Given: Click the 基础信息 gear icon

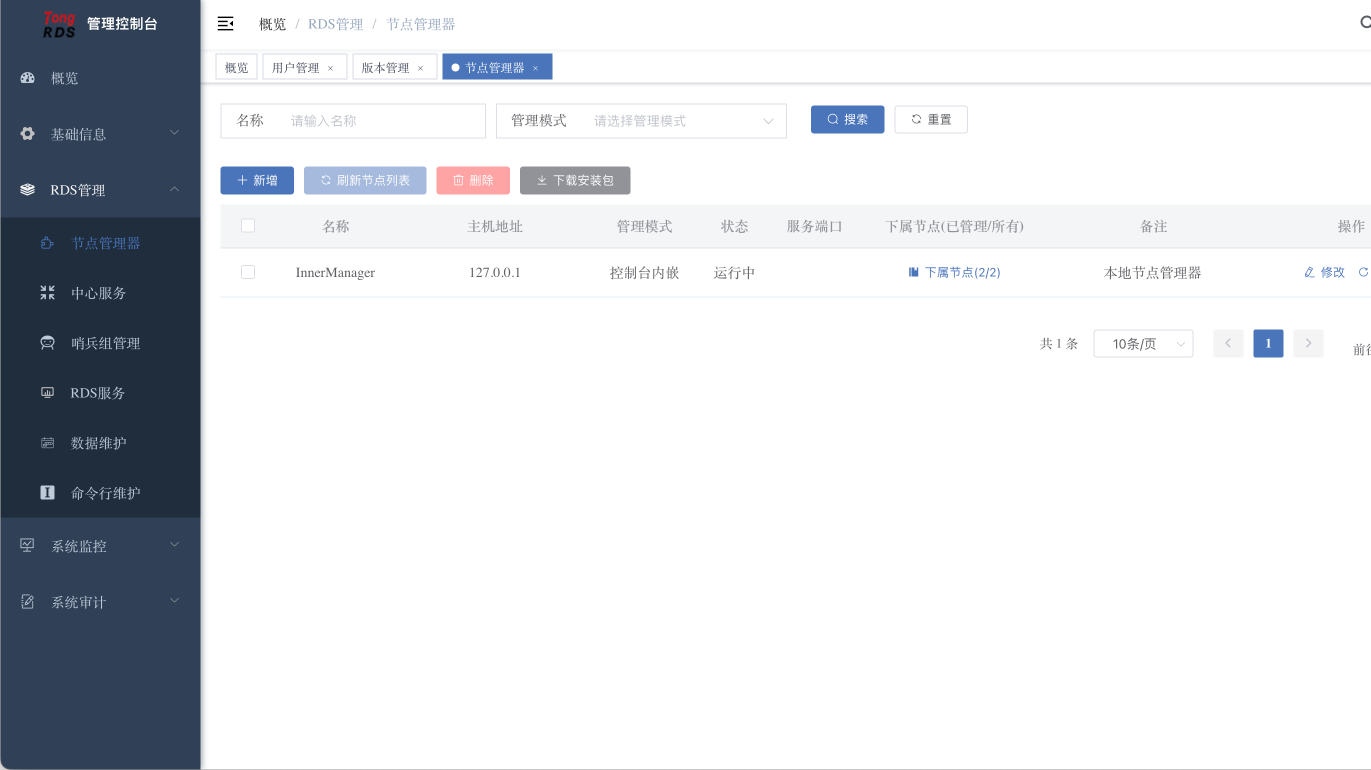Looking at the screenshot, I should 28,134.
